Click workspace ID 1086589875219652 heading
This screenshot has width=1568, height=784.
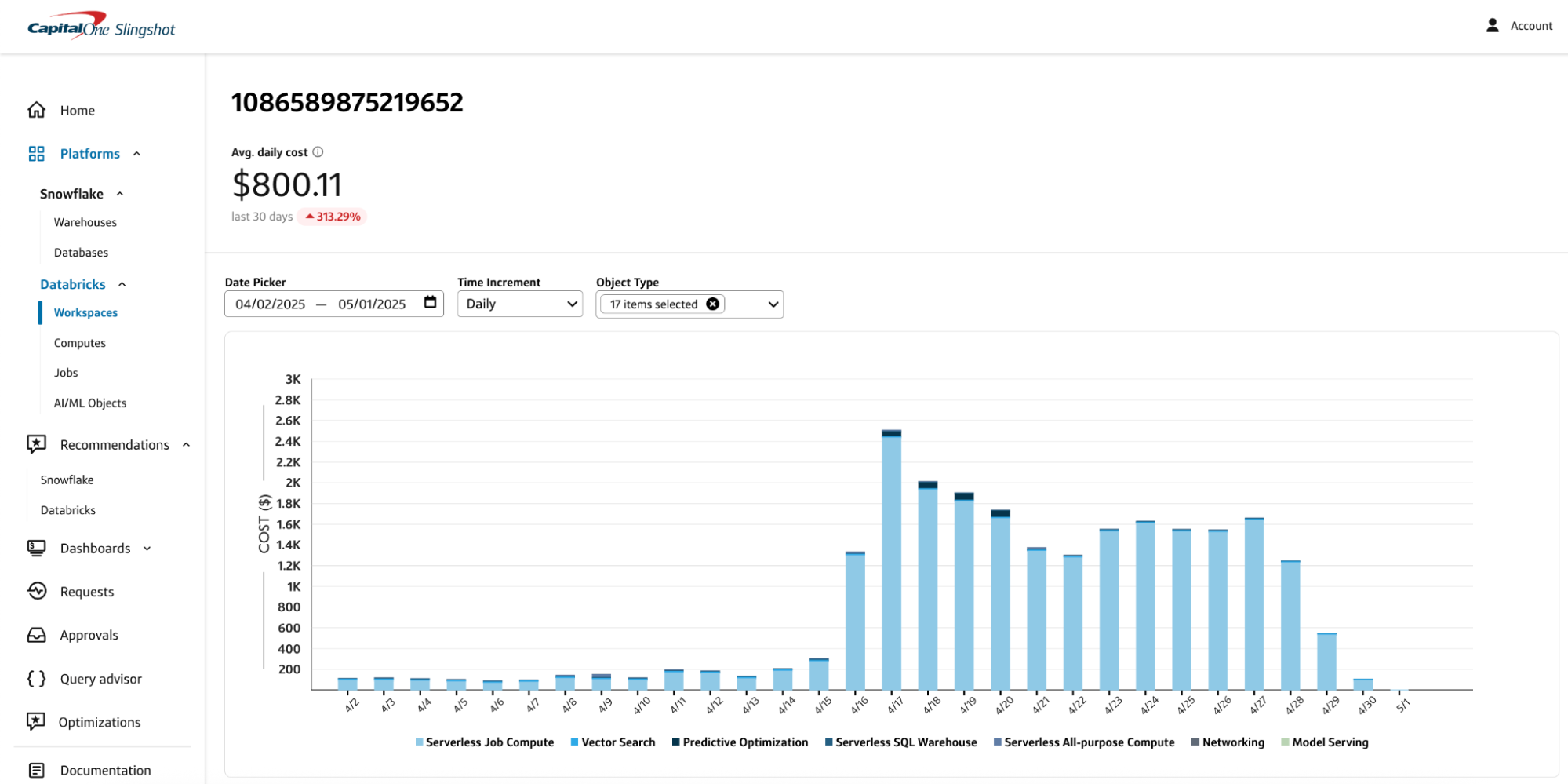[347, 102]
